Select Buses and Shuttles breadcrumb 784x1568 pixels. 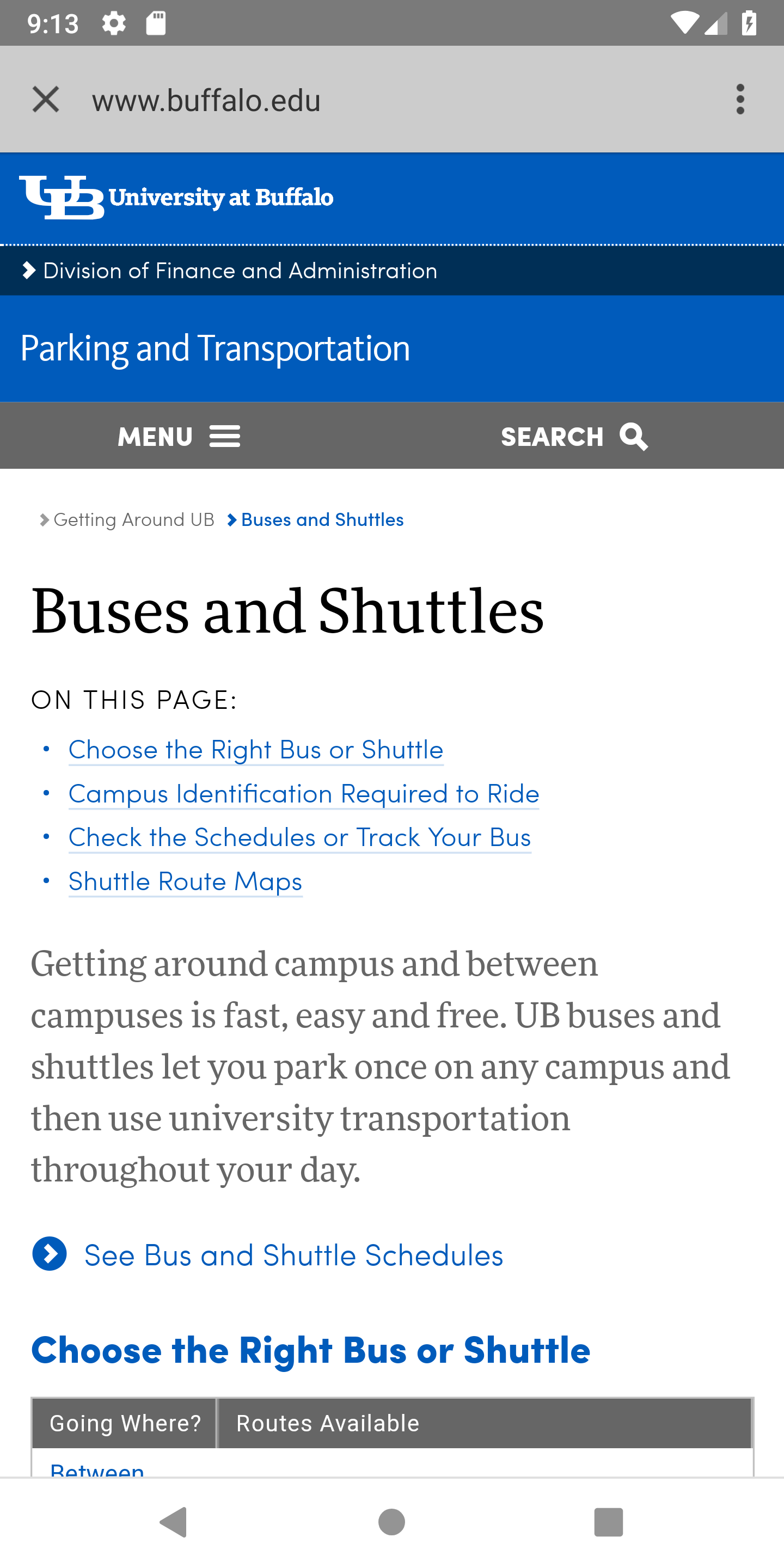pos(322,519)
